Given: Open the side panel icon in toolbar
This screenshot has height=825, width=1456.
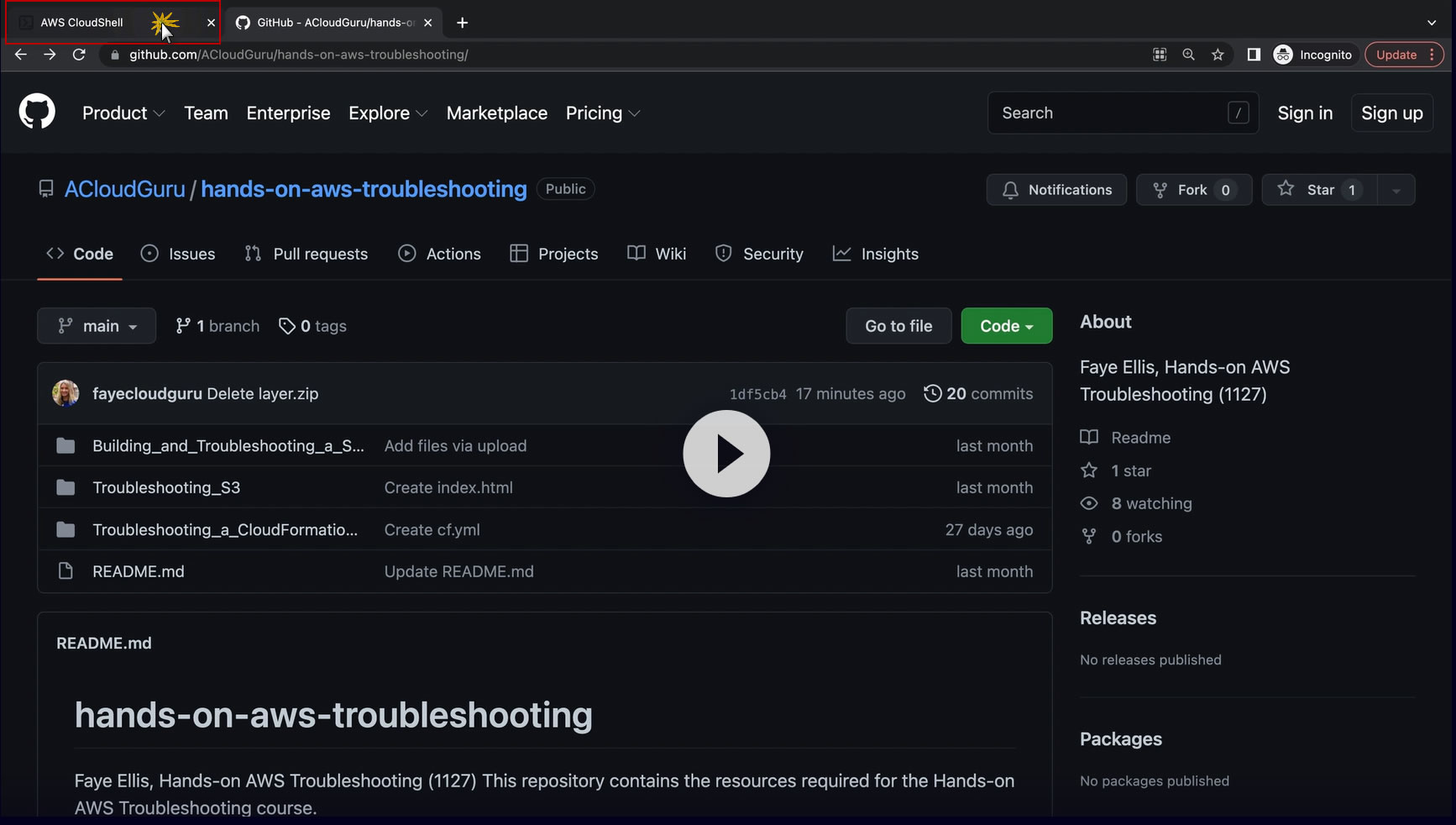Looking at the screenshot, I should click(x=1254, y=55).
